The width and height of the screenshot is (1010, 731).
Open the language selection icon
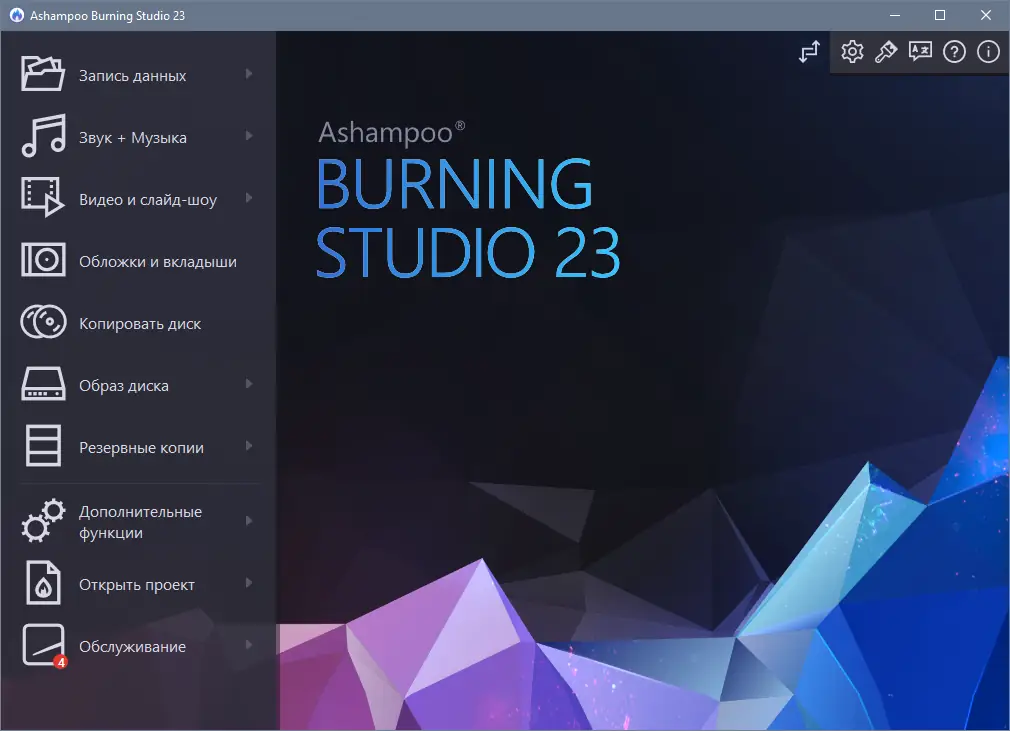coord(920,51)
